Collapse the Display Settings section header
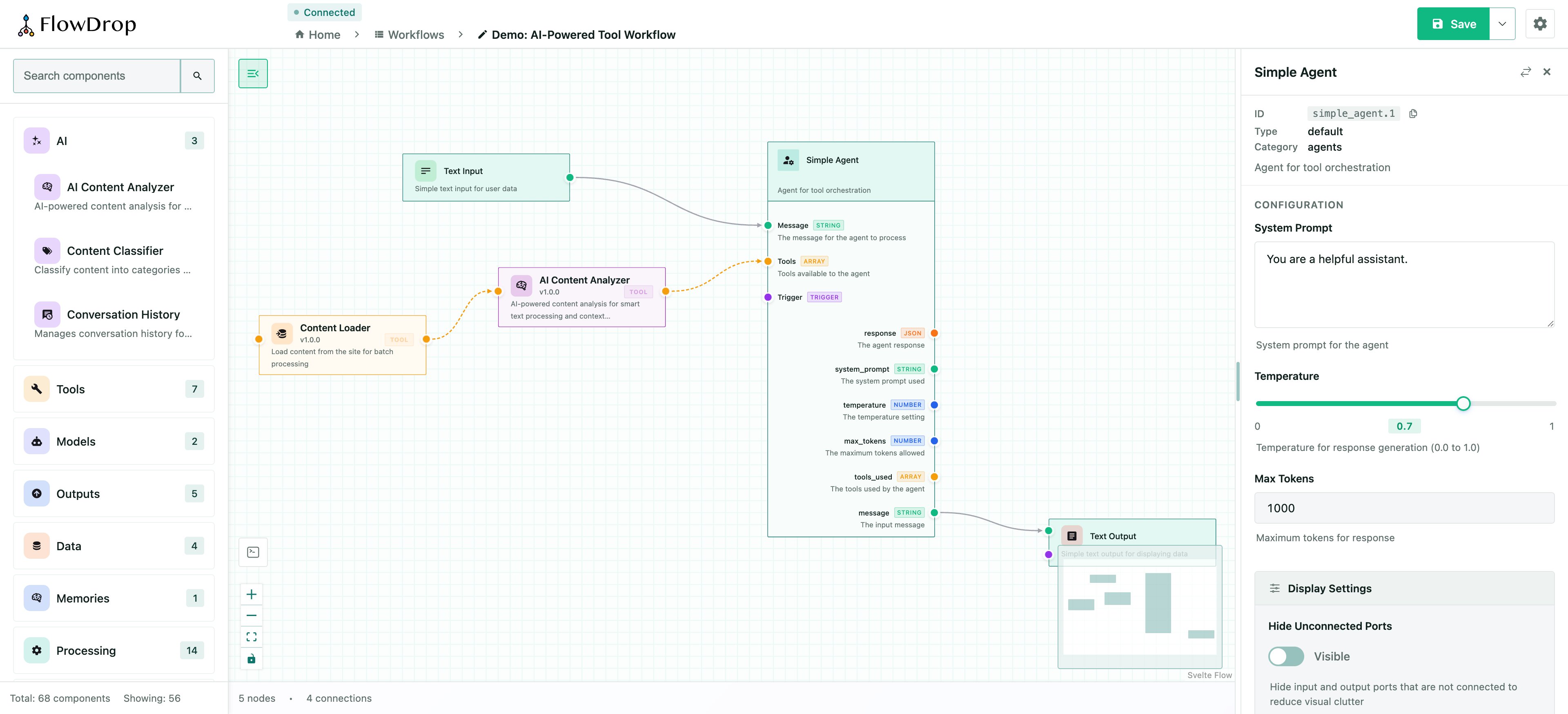 [x=1404, y=589]
